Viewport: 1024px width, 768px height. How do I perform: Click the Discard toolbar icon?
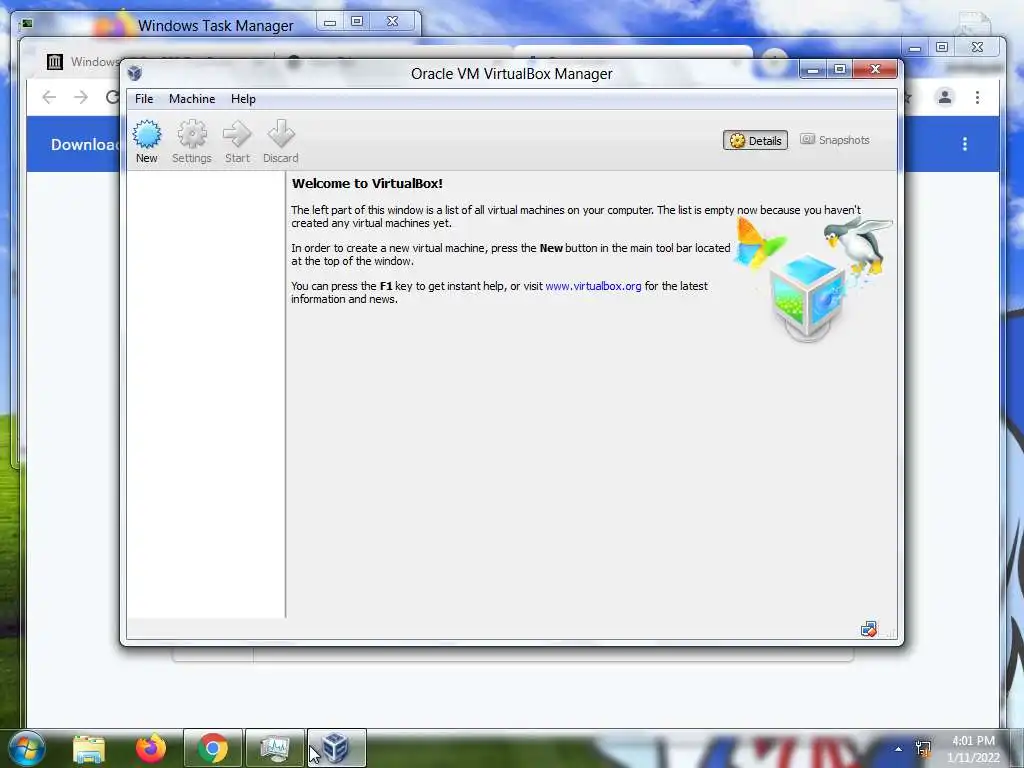point(281,141)
